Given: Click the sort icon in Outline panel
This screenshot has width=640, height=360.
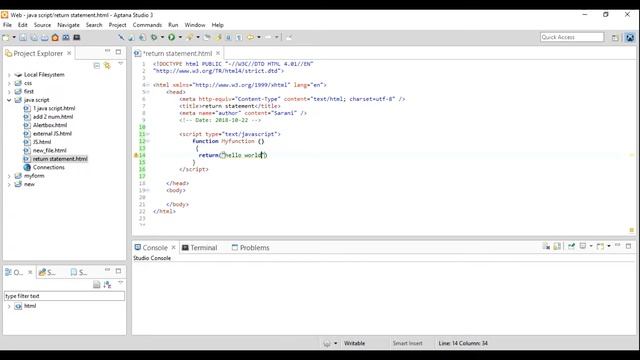Looking at the screenshot, I should click(107, 284).
